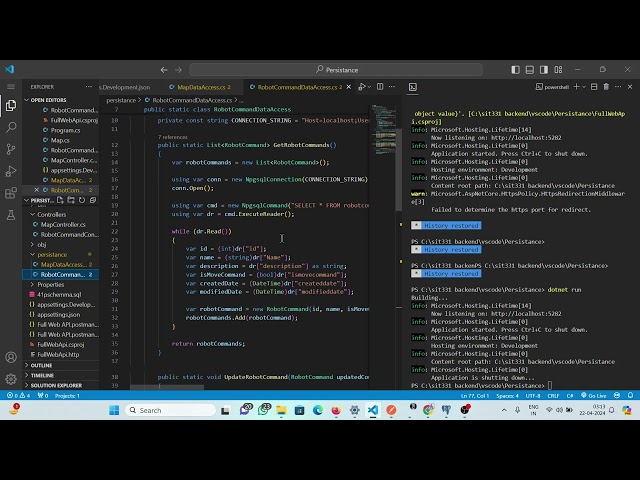
Task: Open the Accounts menu in activity bar
Action: pyautogui.click(x=11, y=357)
